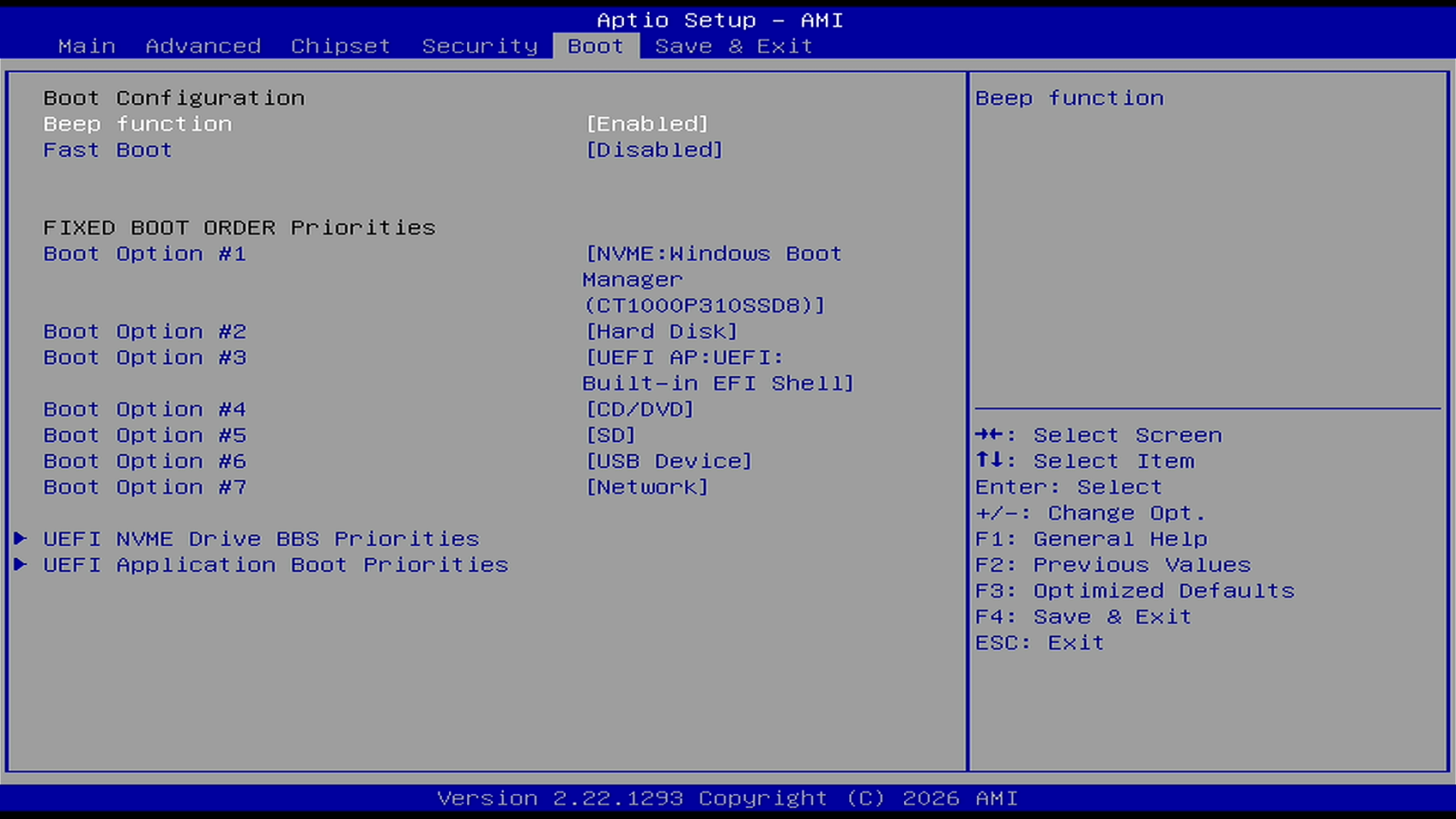Change the Hard Disk boot value
The image size is (1456, 819).
point(661,332)
